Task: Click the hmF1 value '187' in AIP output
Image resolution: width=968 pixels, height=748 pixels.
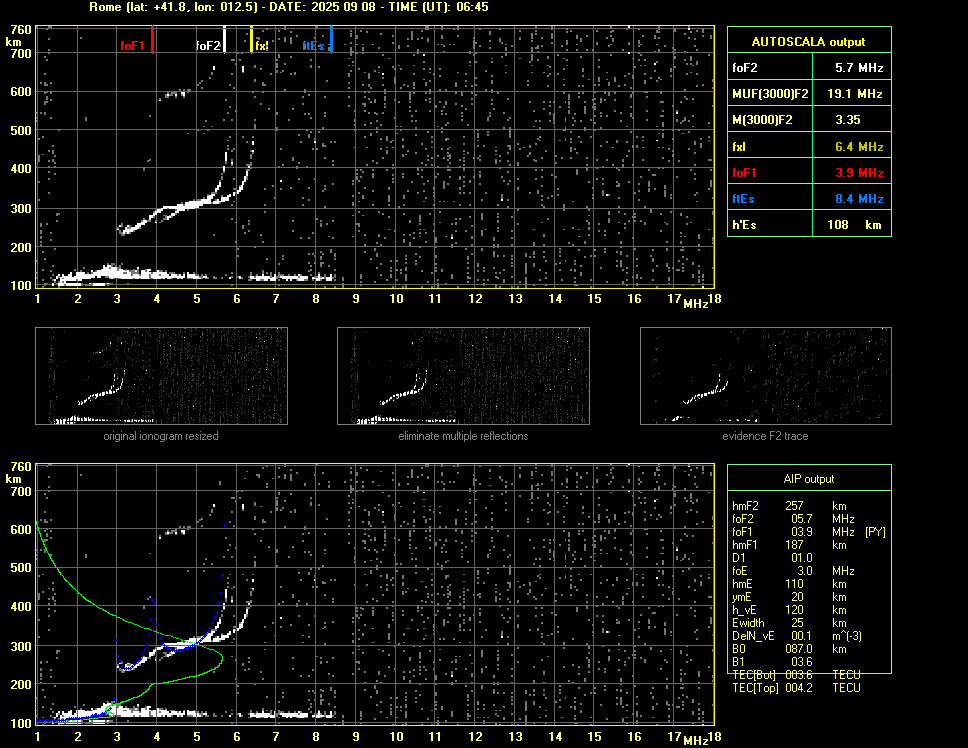Action: (x=794, y=545)
